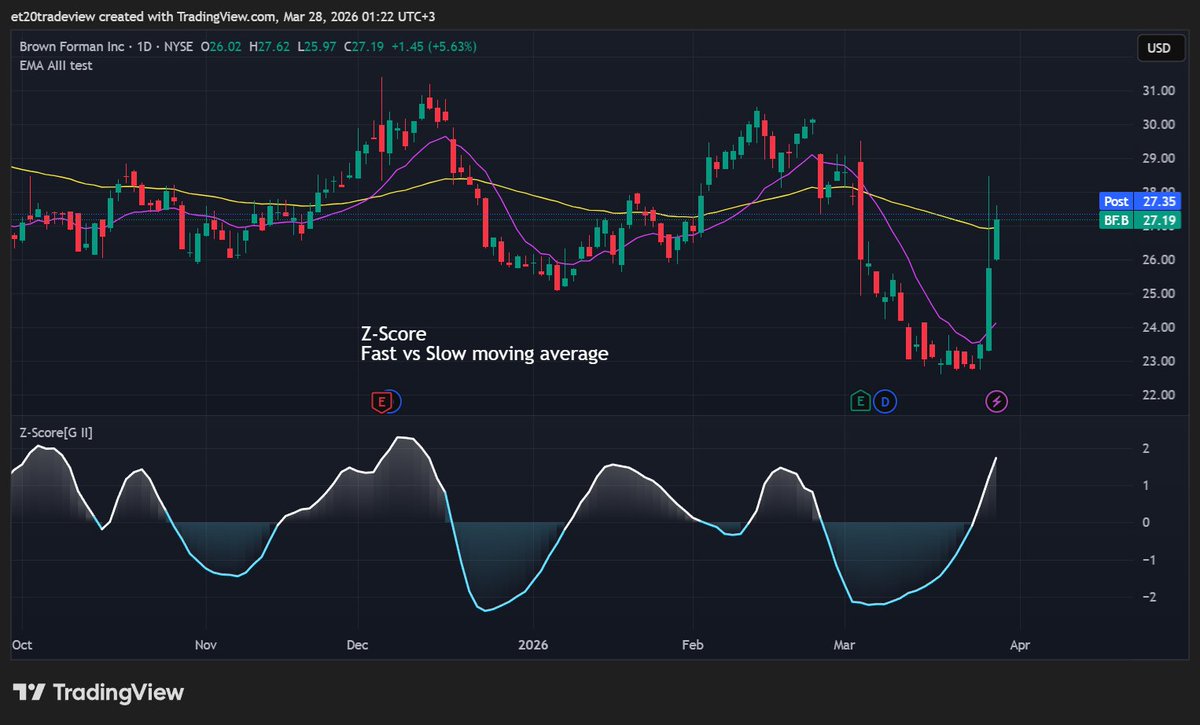The image size is (1200, 725).
Task: Click the green earnings E marker in March
Action: [859, 402]
